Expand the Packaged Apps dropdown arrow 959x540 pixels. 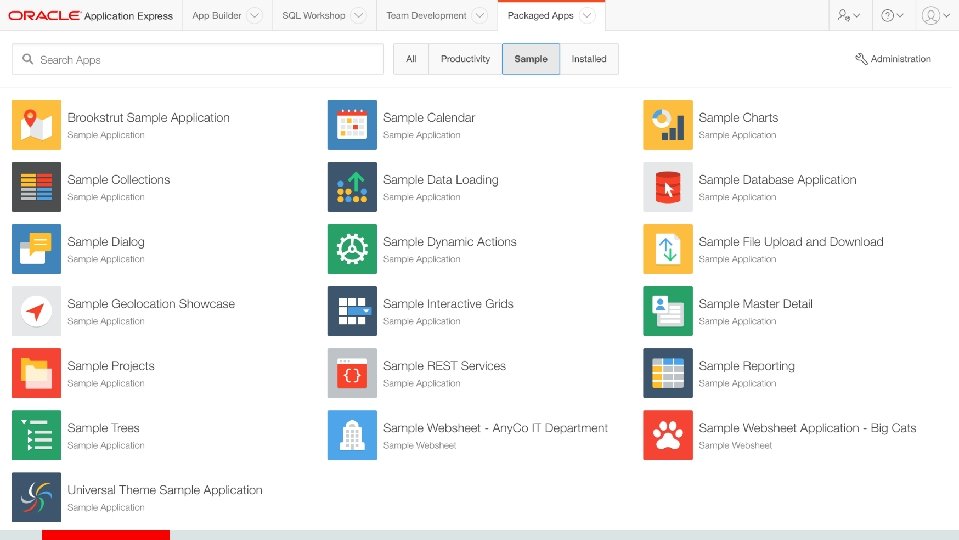(x=587, y=15)
